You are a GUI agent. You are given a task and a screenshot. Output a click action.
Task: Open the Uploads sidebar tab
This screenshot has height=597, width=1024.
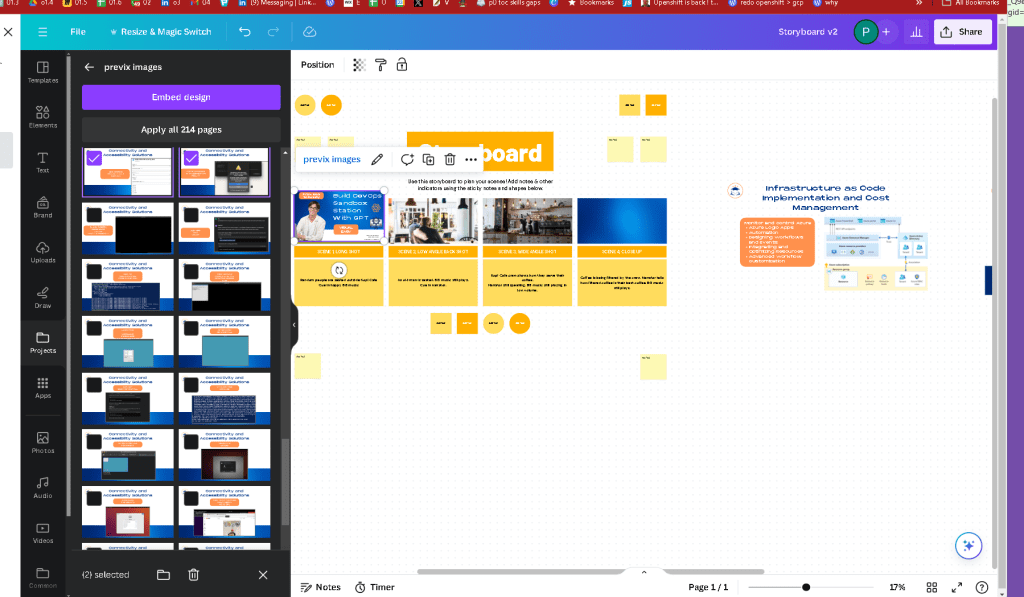(43, 252)
